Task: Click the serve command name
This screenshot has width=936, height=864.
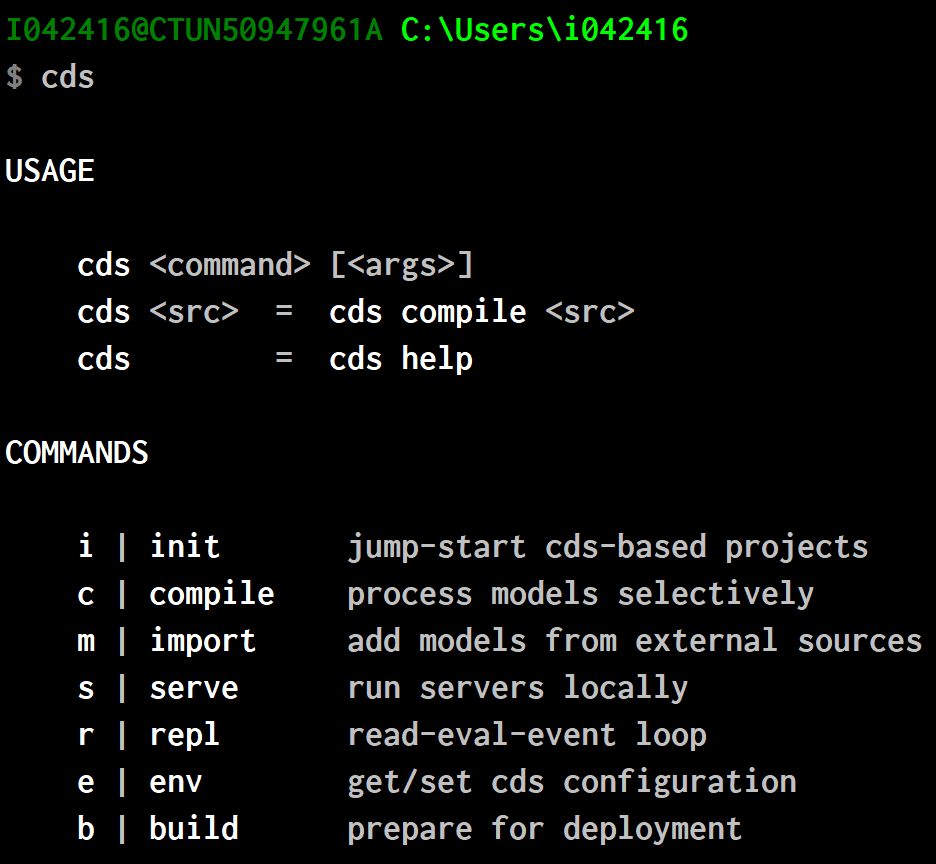Action: [x=194, y=688]
